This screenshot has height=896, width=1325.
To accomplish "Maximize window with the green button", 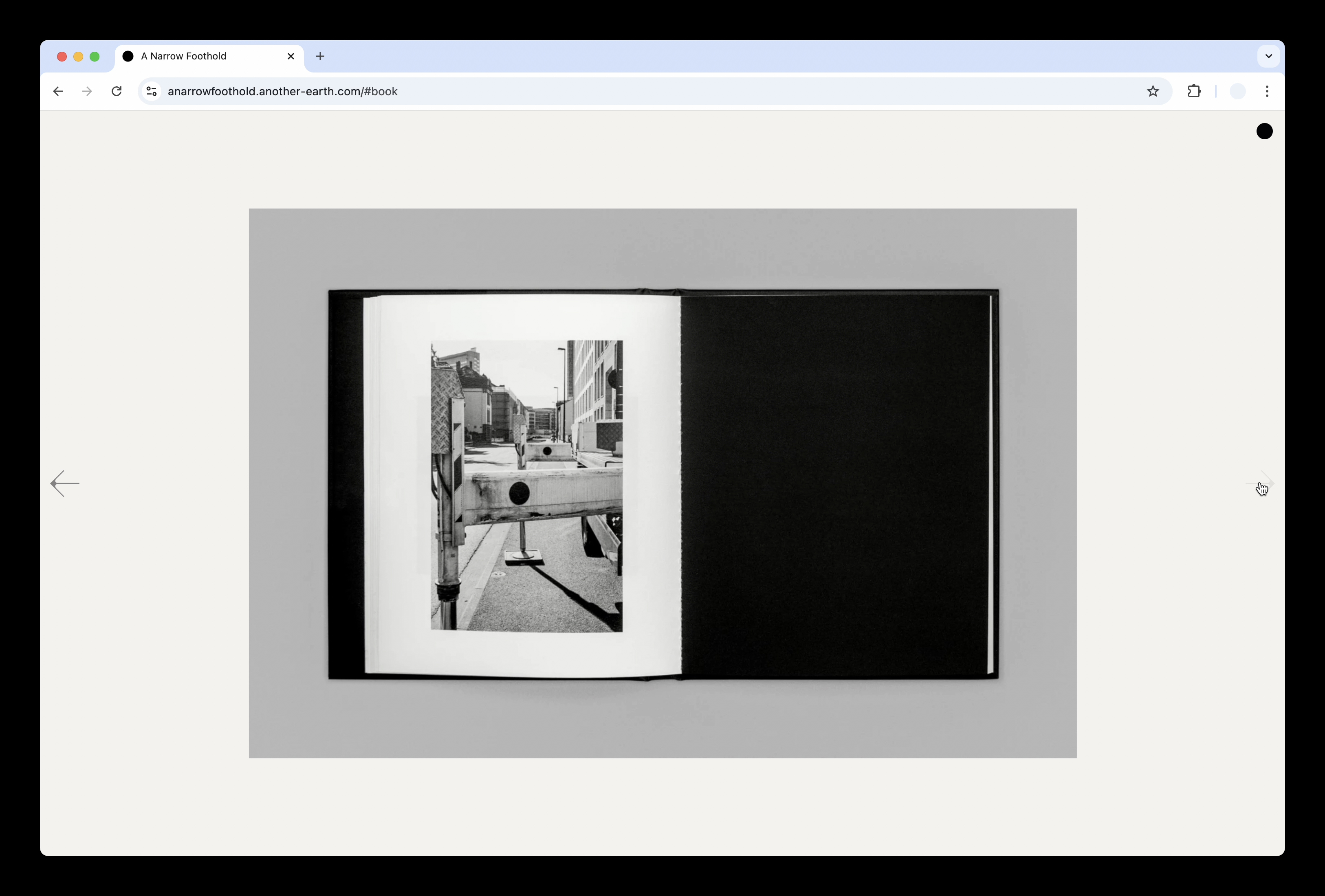I will [95, 56].
